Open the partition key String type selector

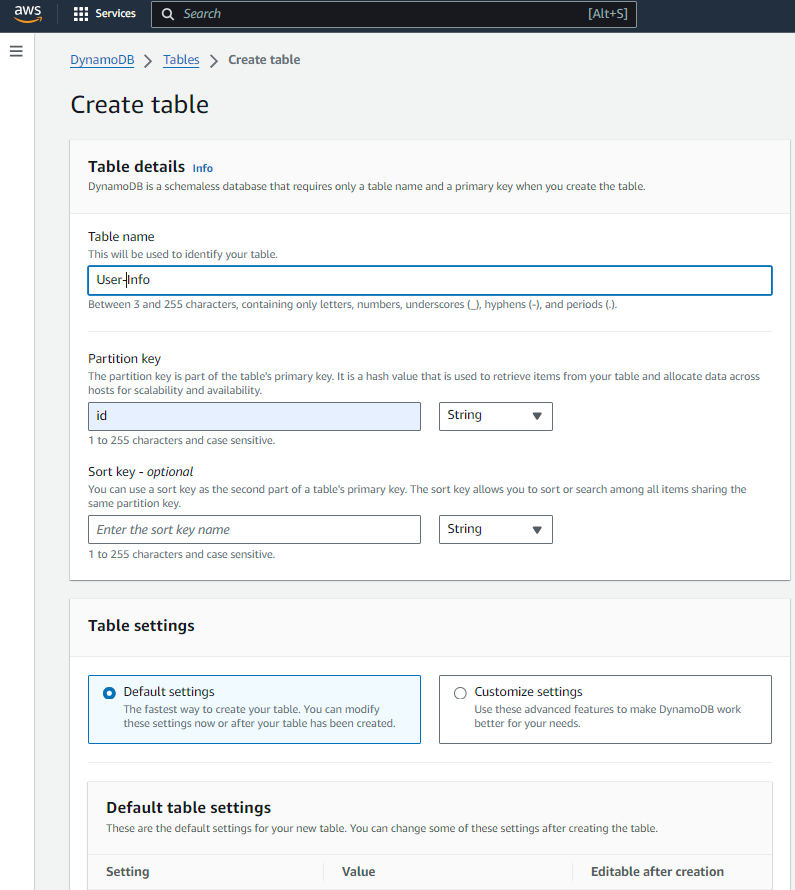pyautogui.click(x=496, y=416)
